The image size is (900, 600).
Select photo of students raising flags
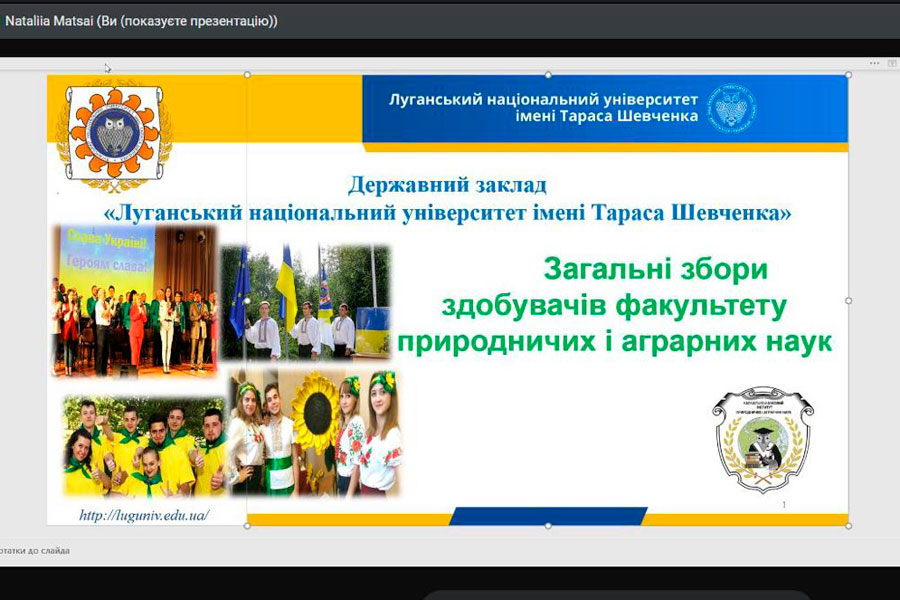click(x=307, y=302)
